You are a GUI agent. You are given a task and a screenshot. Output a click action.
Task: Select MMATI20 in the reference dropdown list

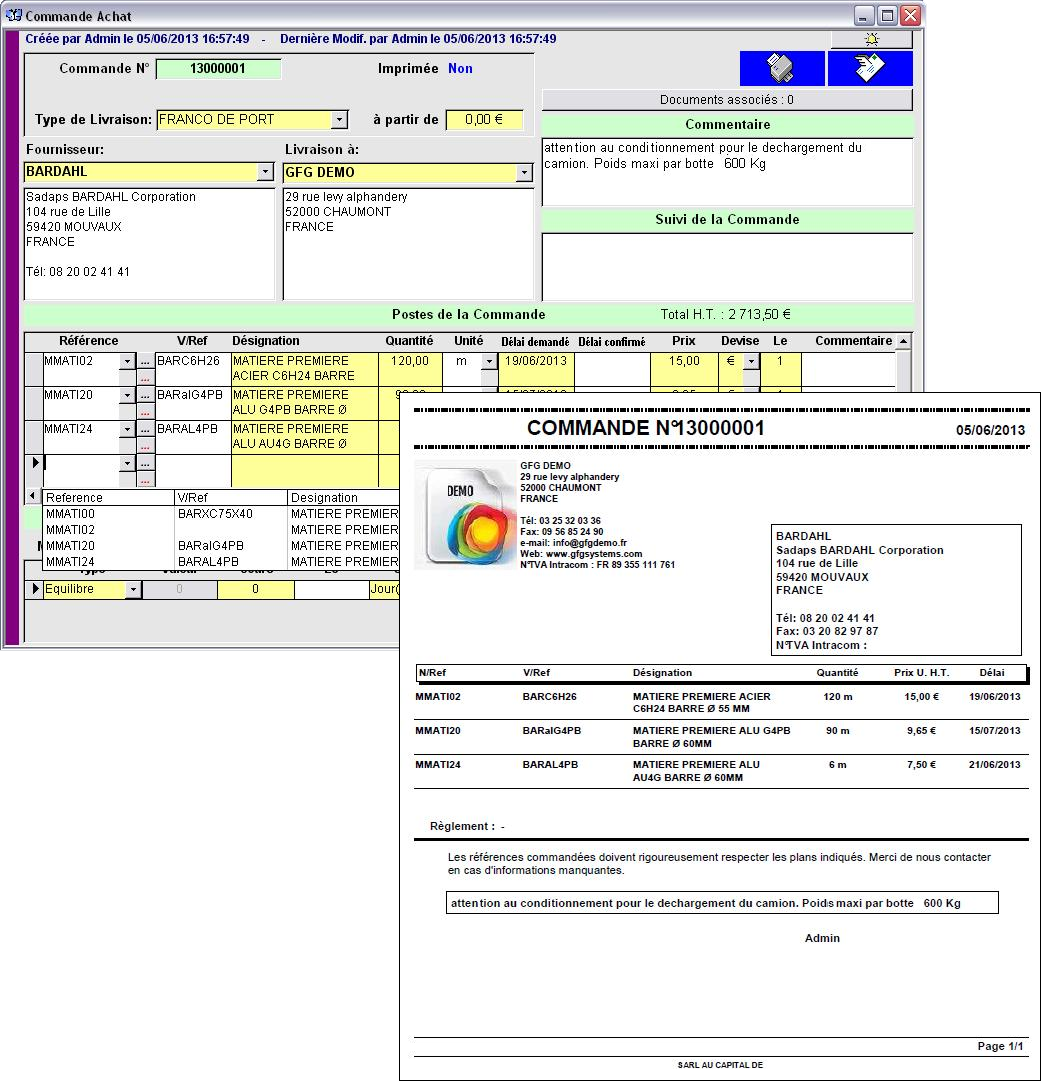221,545
